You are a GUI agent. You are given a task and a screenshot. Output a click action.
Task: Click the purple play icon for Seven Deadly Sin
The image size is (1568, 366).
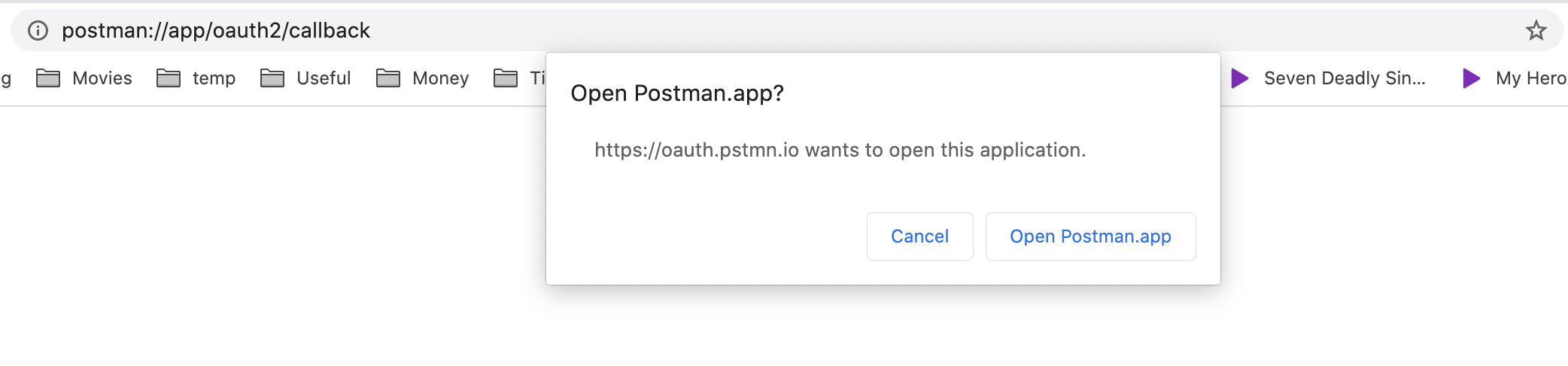1240,78
